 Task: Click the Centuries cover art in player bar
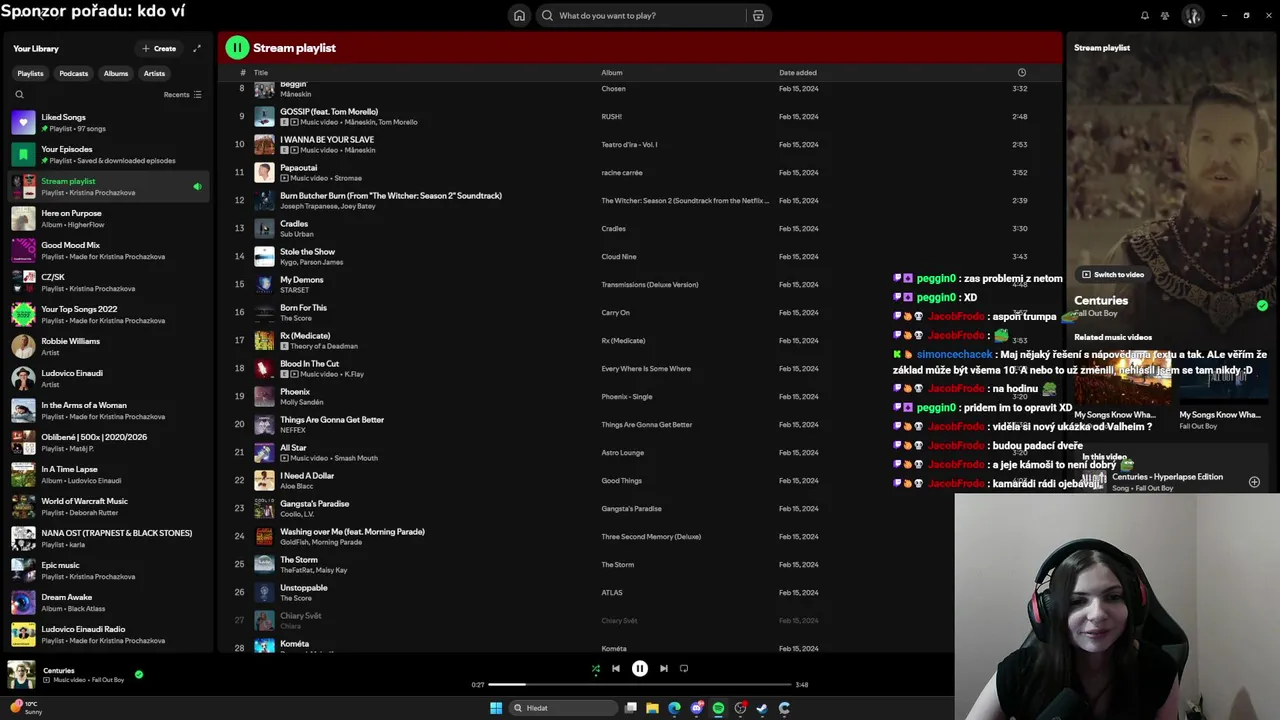[22, 675]
